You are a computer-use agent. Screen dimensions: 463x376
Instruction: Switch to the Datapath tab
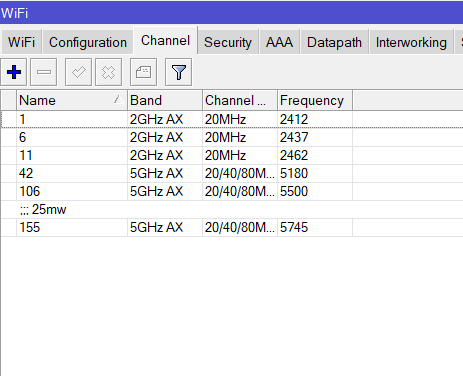point(334,42)
